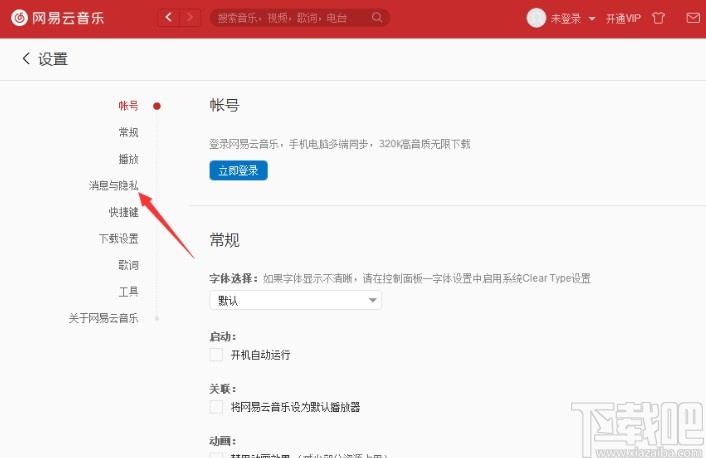
Task: Select 歌词 in the settings sidebar
Action: [x=128, y=265]
